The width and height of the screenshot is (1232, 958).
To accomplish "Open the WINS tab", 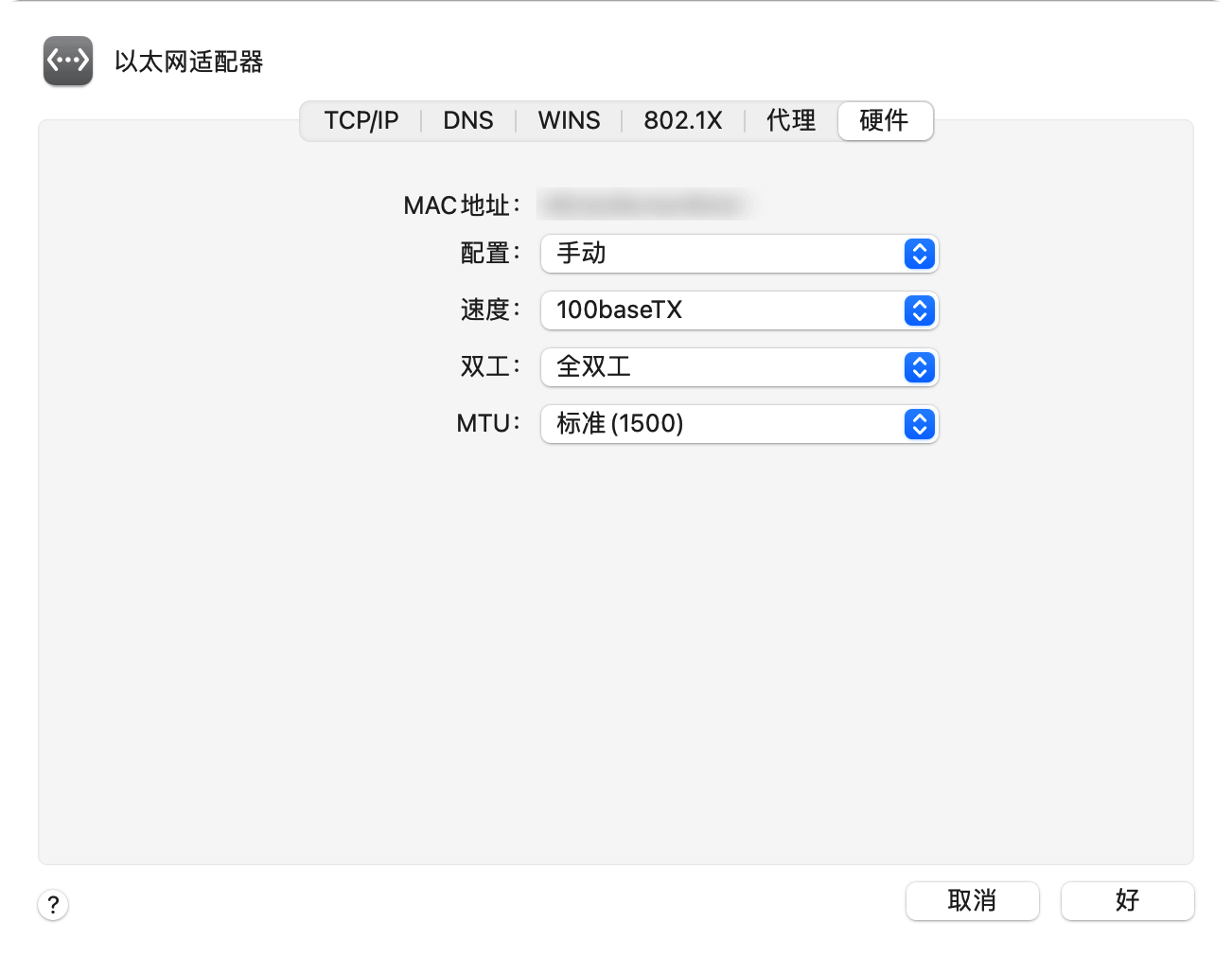I will (569, 120).
